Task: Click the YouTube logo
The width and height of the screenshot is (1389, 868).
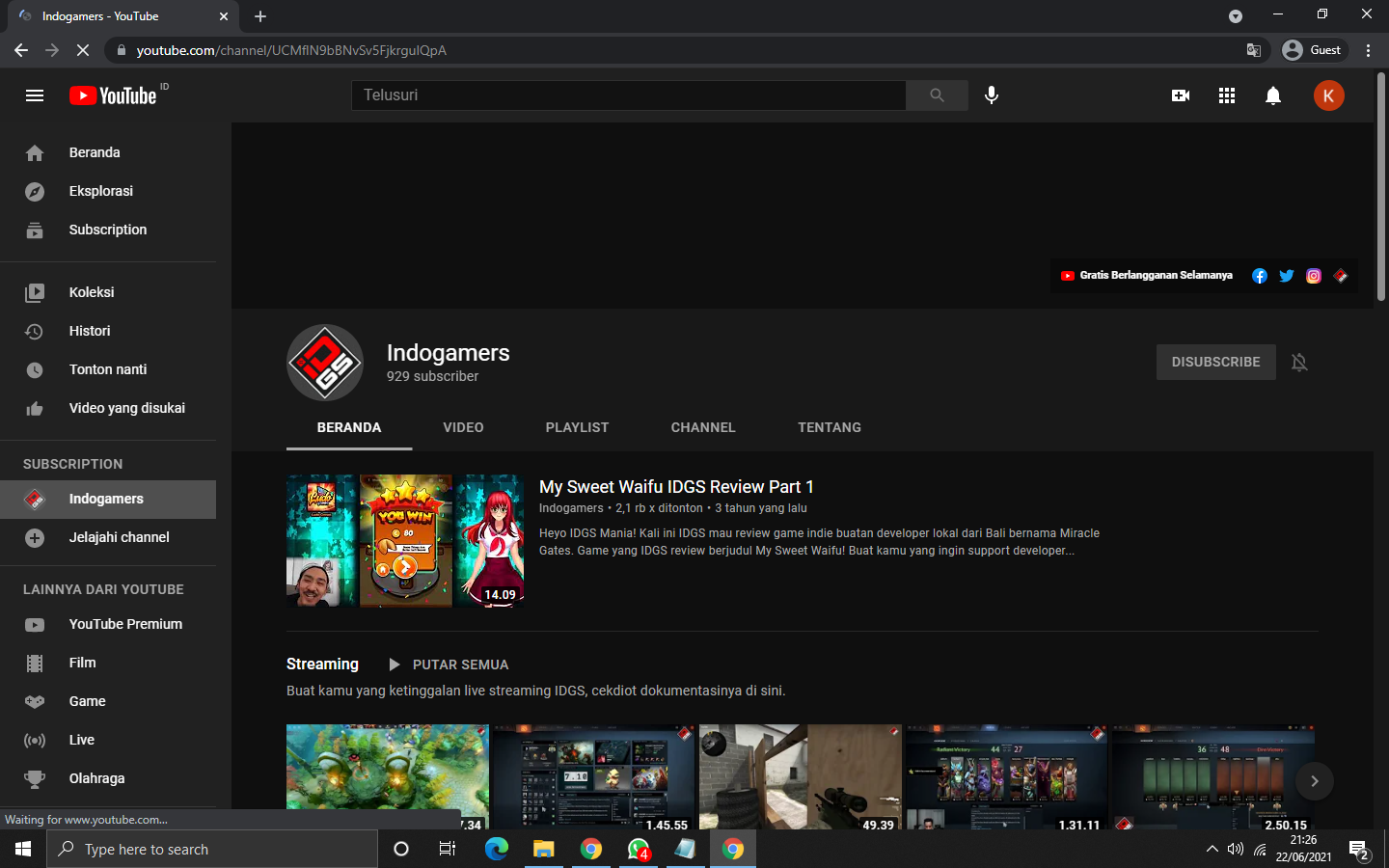Action: pos(113,95)
